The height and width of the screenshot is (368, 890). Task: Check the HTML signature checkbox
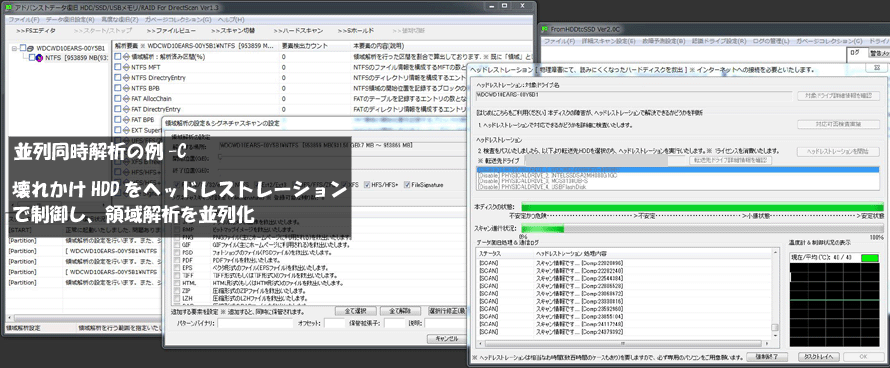[x=177, y=283]
